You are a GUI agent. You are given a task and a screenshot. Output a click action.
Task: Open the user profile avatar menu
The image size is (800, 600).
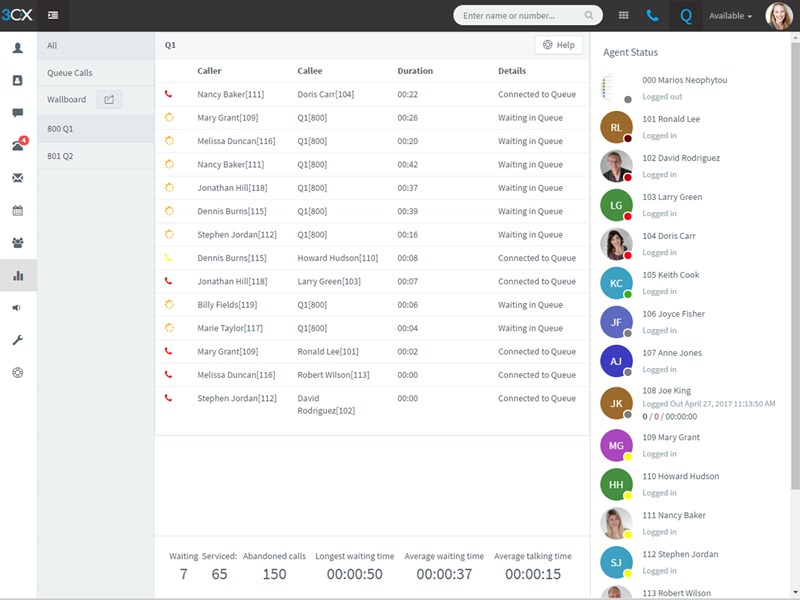[779, 16]
